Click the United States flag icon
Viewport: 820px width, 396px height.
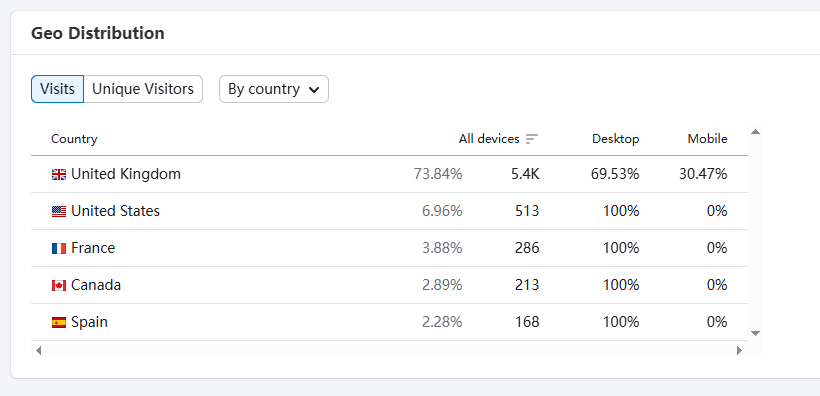[x=59, y=211]
